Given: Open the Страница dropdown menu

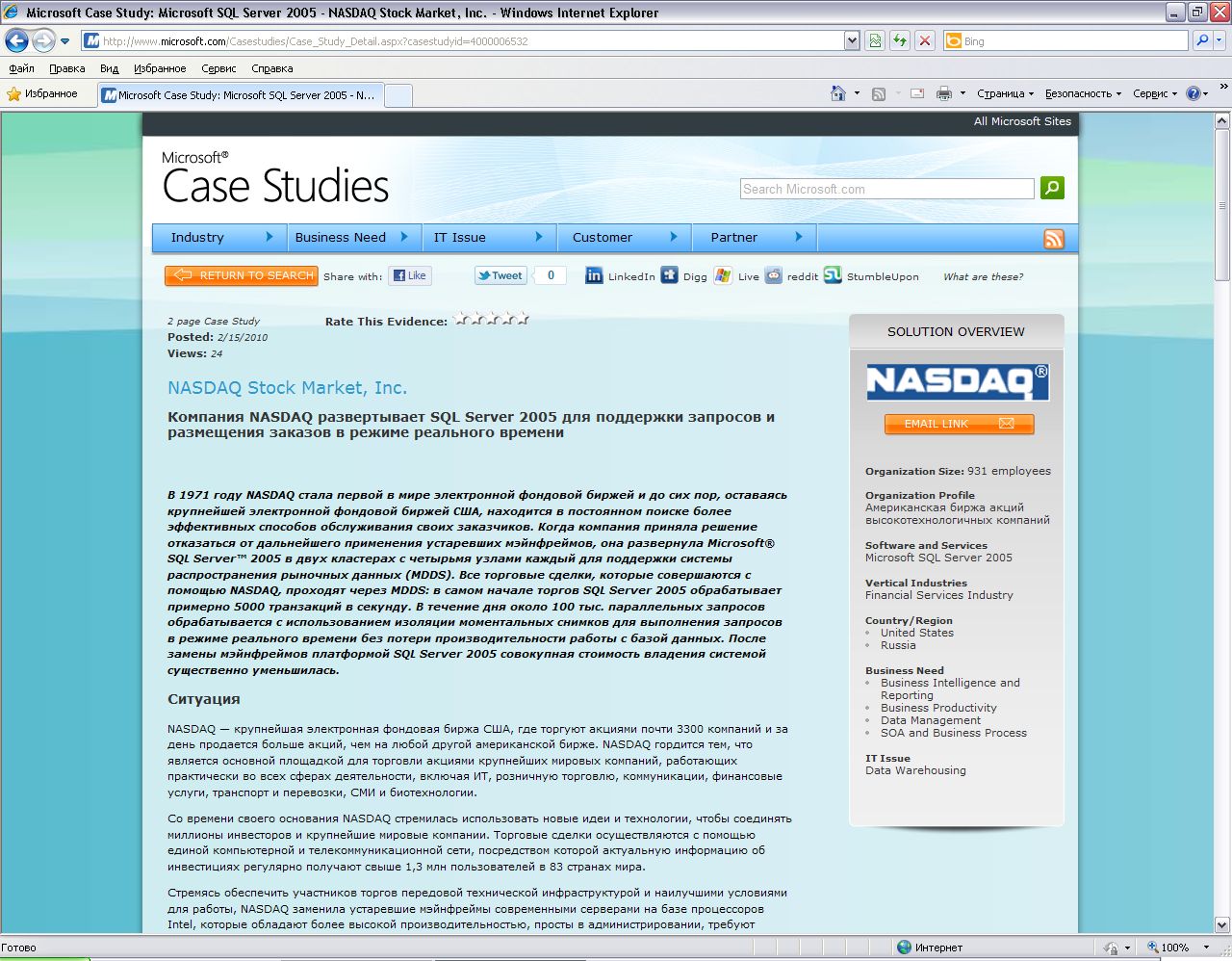Looking at the screenshot, I should [x=1005, y=93].
